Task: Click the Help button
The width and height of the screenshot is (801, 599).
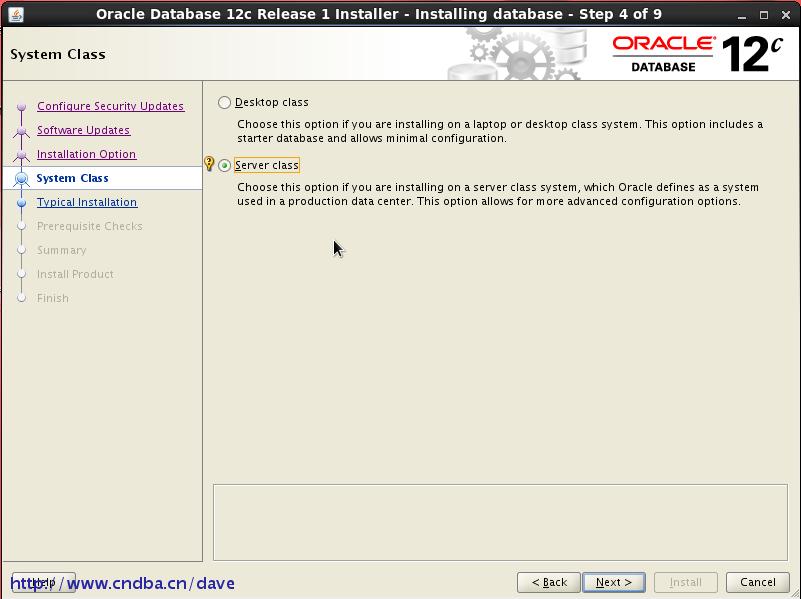Action: click(44, 582)
